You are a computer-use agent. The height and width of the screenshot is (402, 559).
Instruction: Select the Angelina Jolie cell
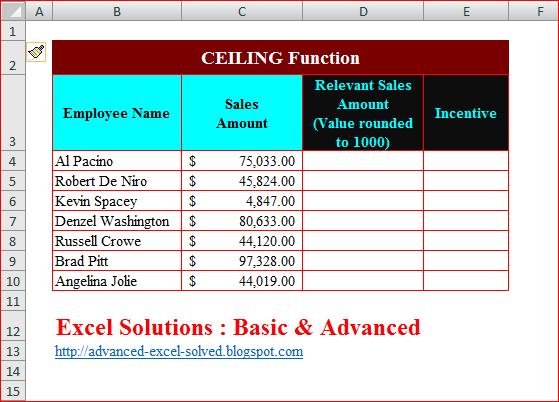tap(117, 280)
